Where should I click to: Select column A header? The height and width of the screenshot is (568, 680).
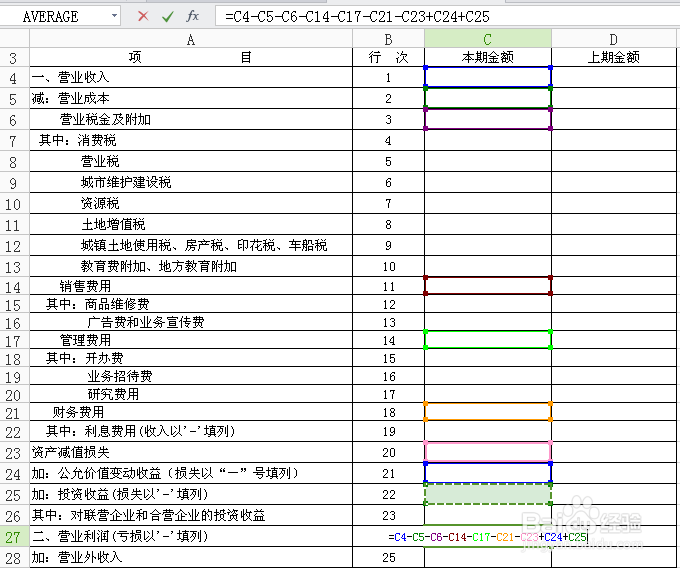click(x=191, y=39)
